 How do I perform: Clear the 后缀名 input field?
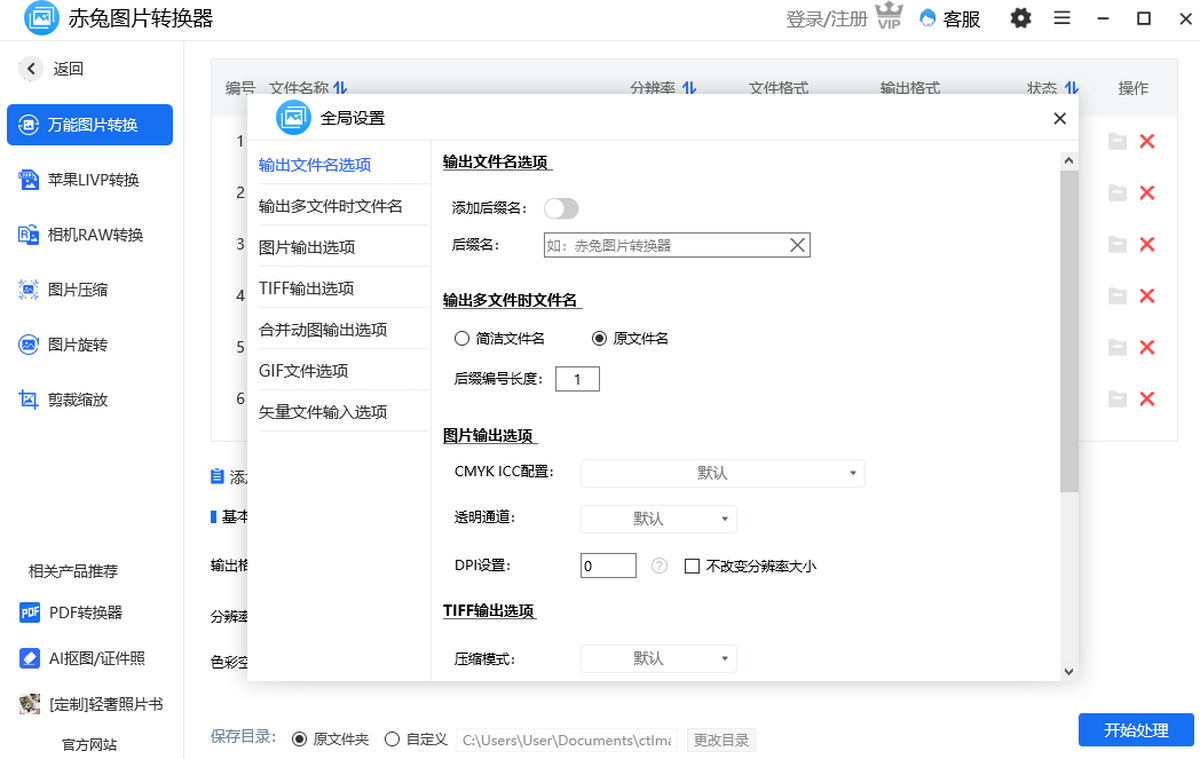(x=797, y=244)
